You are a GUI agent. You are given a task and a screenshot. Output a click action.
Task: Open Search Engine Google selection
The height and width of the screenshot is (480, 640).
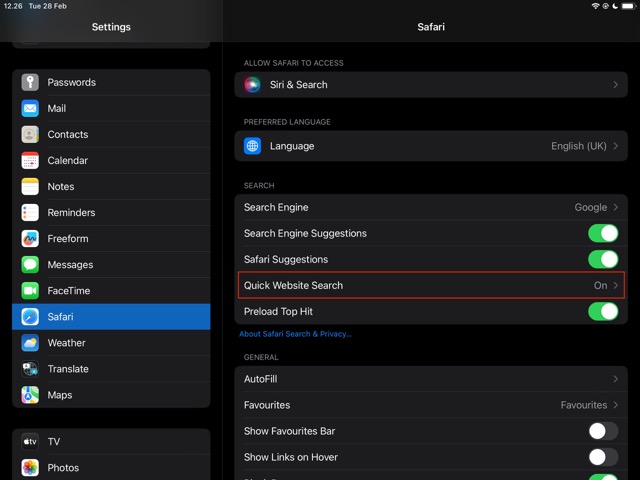click(x=432, y=208)
